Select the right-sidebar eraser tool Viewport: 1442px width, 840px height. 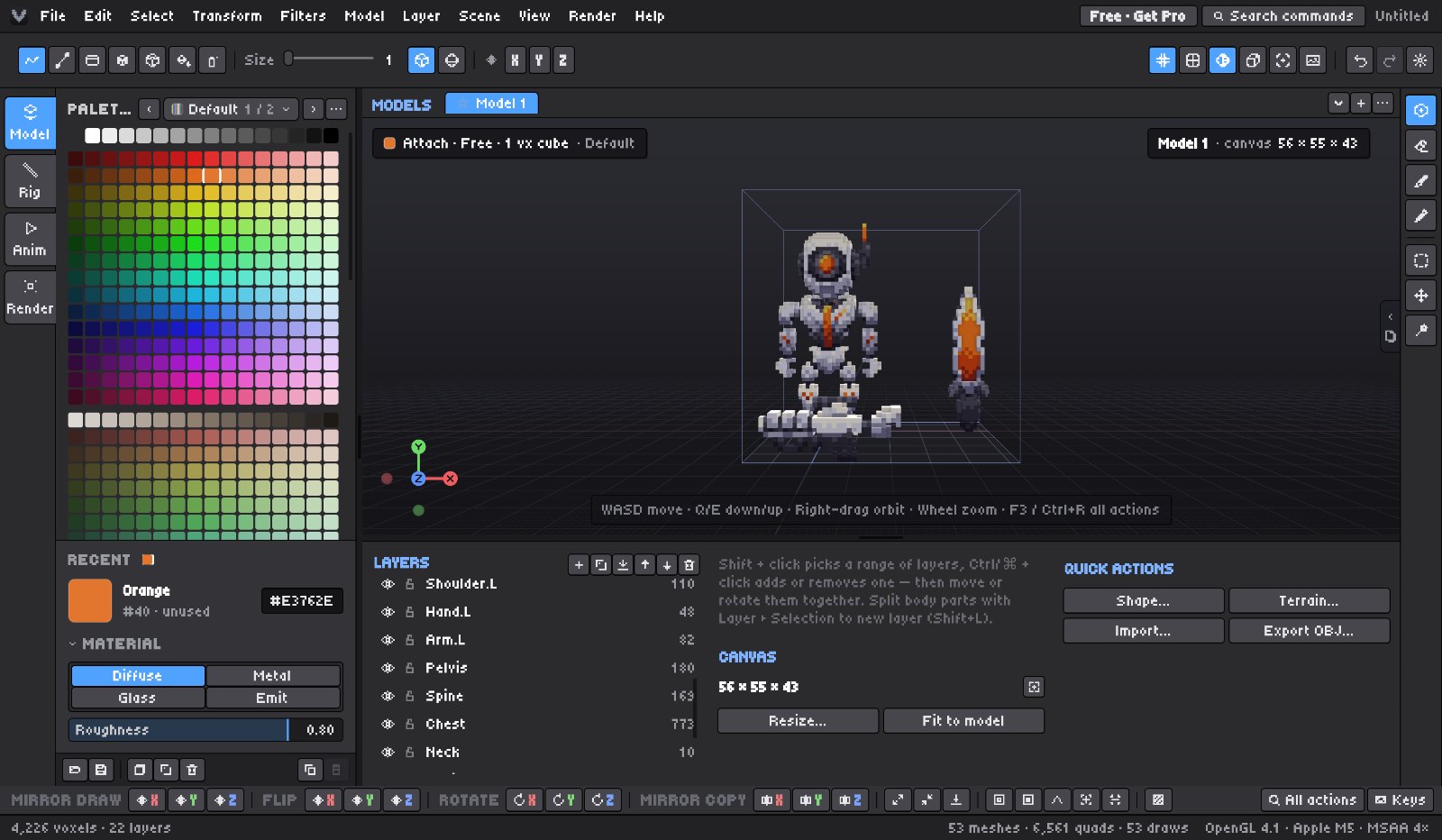click(1421, 145)
